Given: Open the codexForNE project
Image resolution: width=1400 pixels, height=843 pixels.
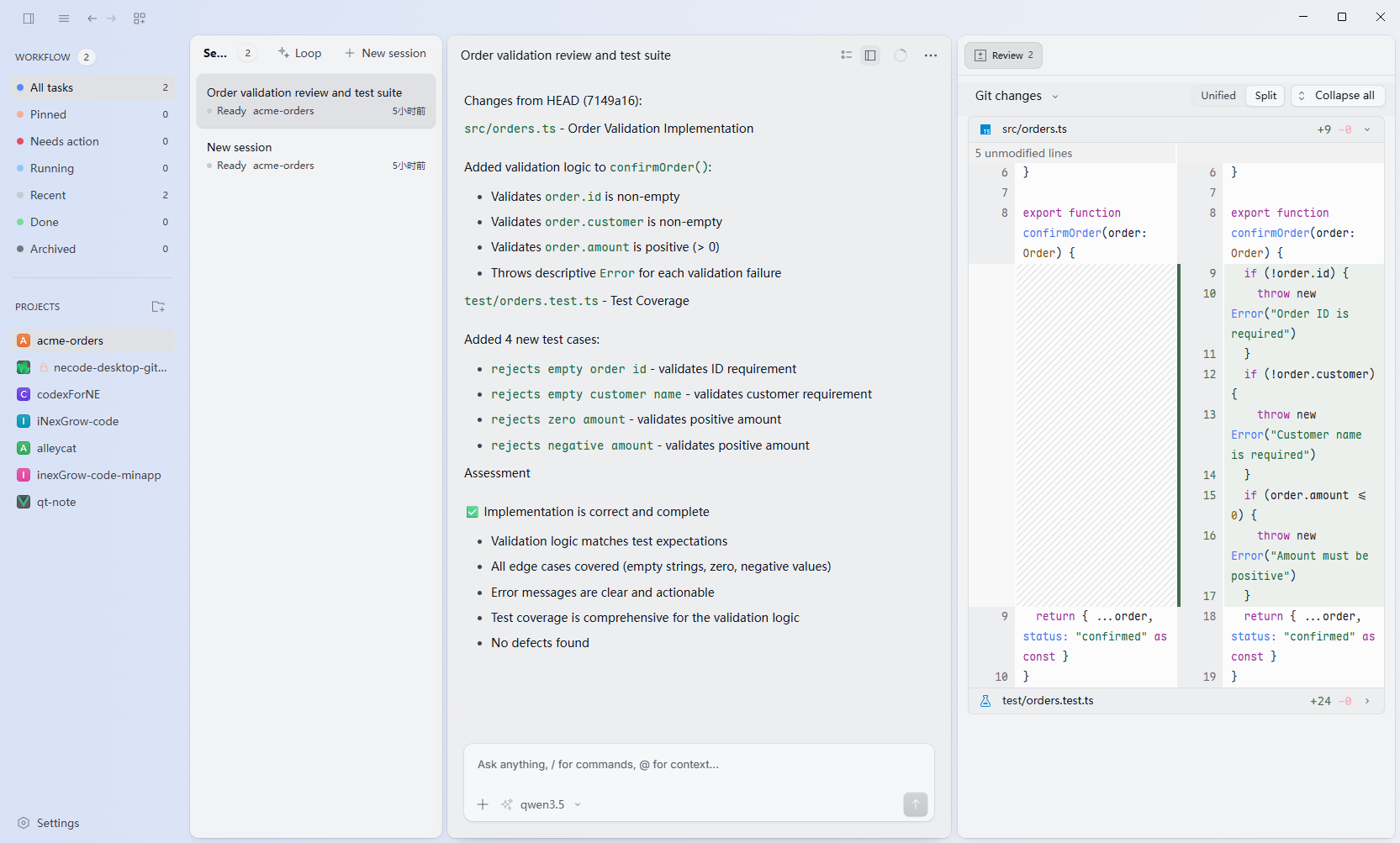Looking at the screenshot, I should click(92, 394).
